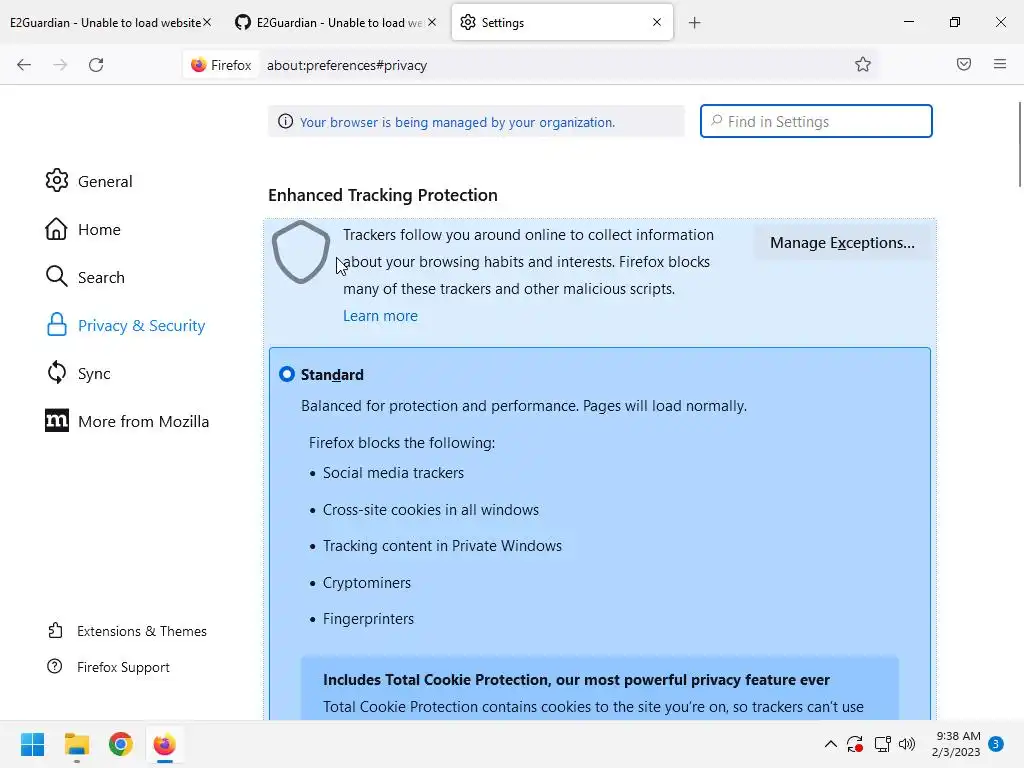Open the clock showing 9:38 AM 2/3/2023

956,744
